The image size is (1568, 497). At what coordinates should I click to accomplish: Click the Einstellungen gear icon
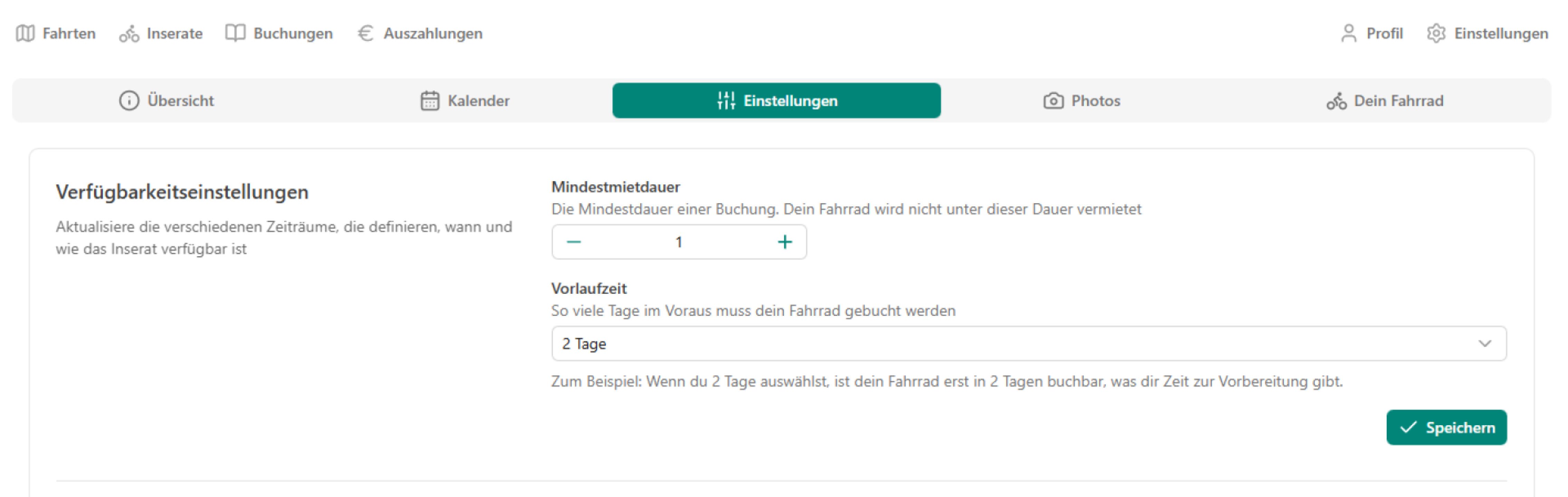[x=1437, y=33]
